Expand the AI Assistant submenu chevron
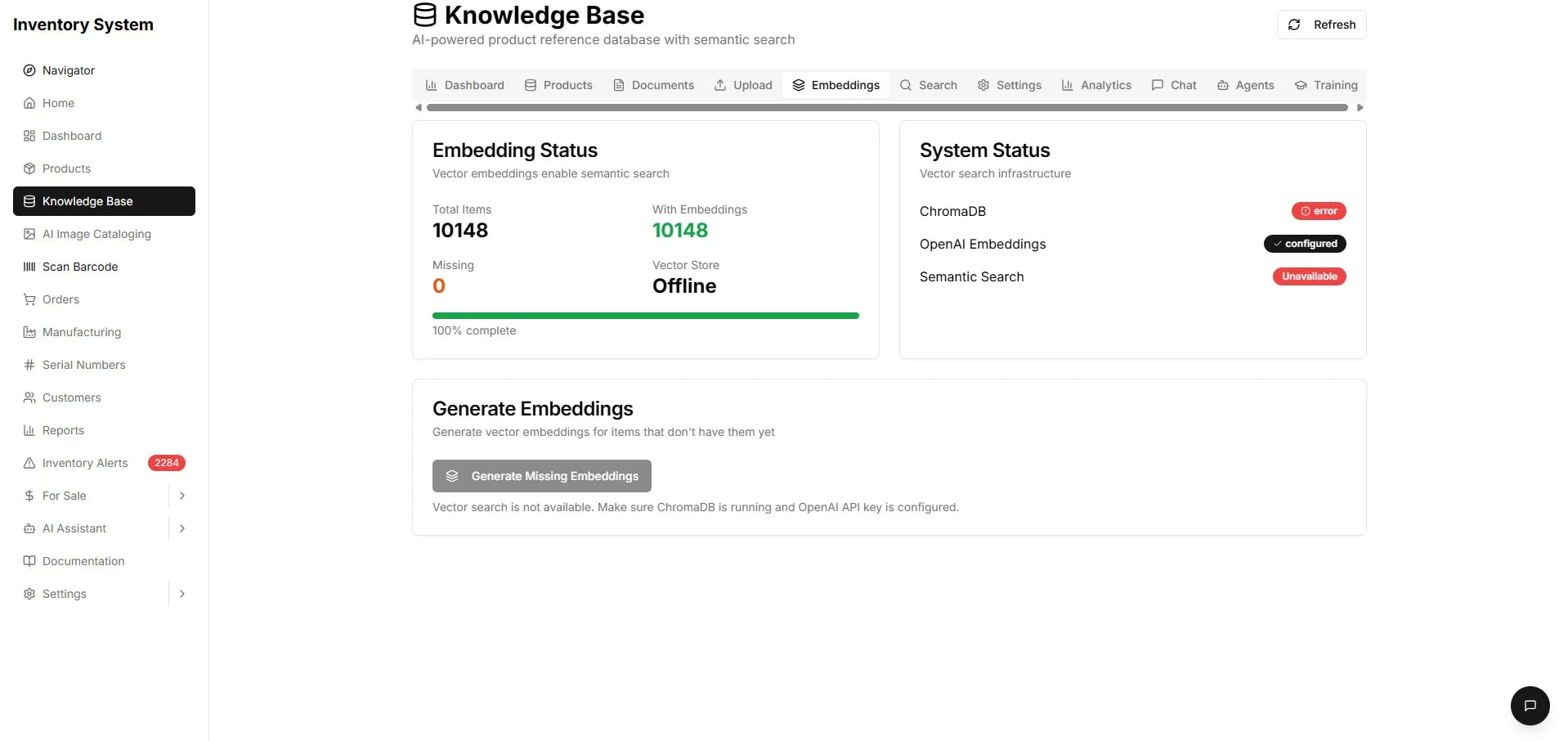This screenshot has width=1568, height=741. [x=182, y=528]
